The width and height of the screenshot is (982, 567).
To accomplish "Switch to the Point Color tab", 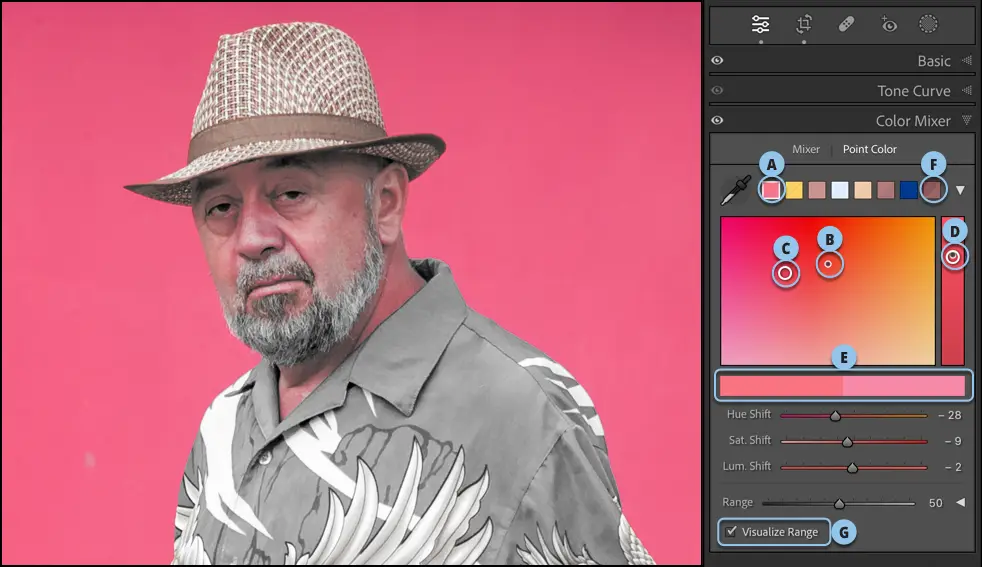I will click(869, 149).
